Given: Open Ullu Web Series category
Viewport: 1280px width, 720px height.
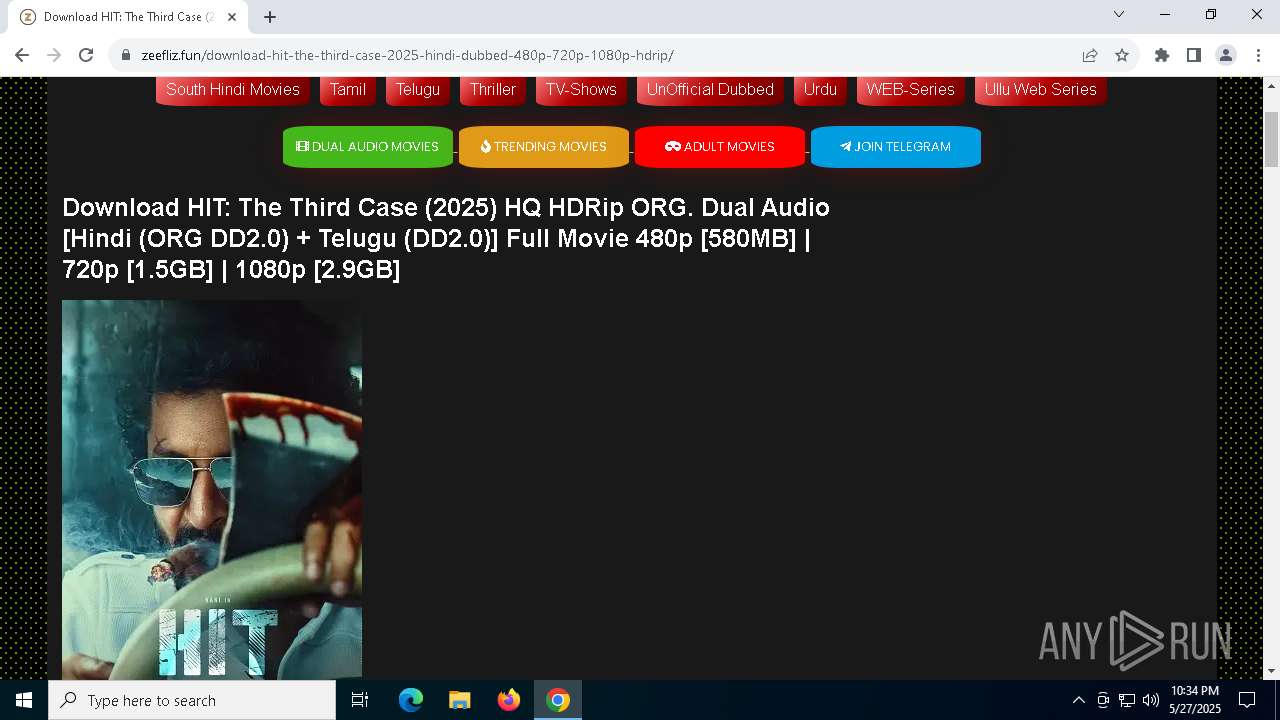Looking at the screenshot, I should click(1041, 89).
